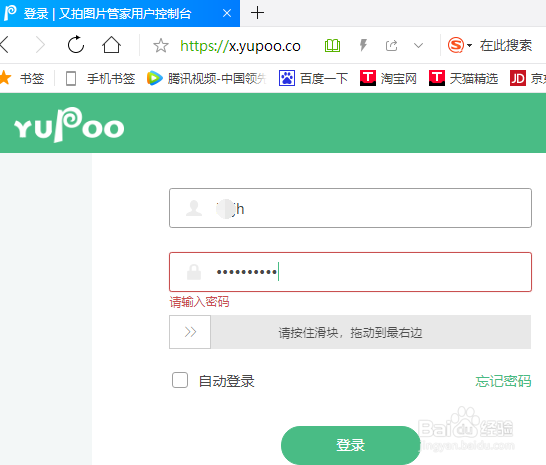The width and height of the screenshot is (546, 465).
Task: Open the Sogou search engine selector
Action: (x=459, y=45)
